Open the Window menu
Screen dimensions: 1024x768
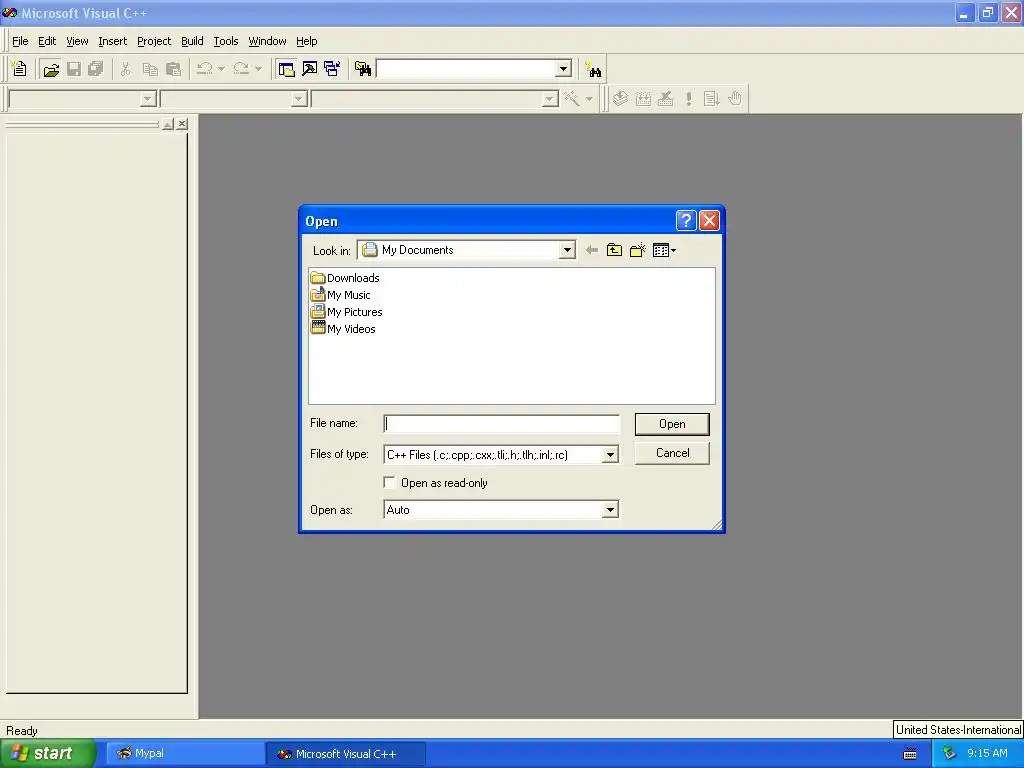[267, 41]
